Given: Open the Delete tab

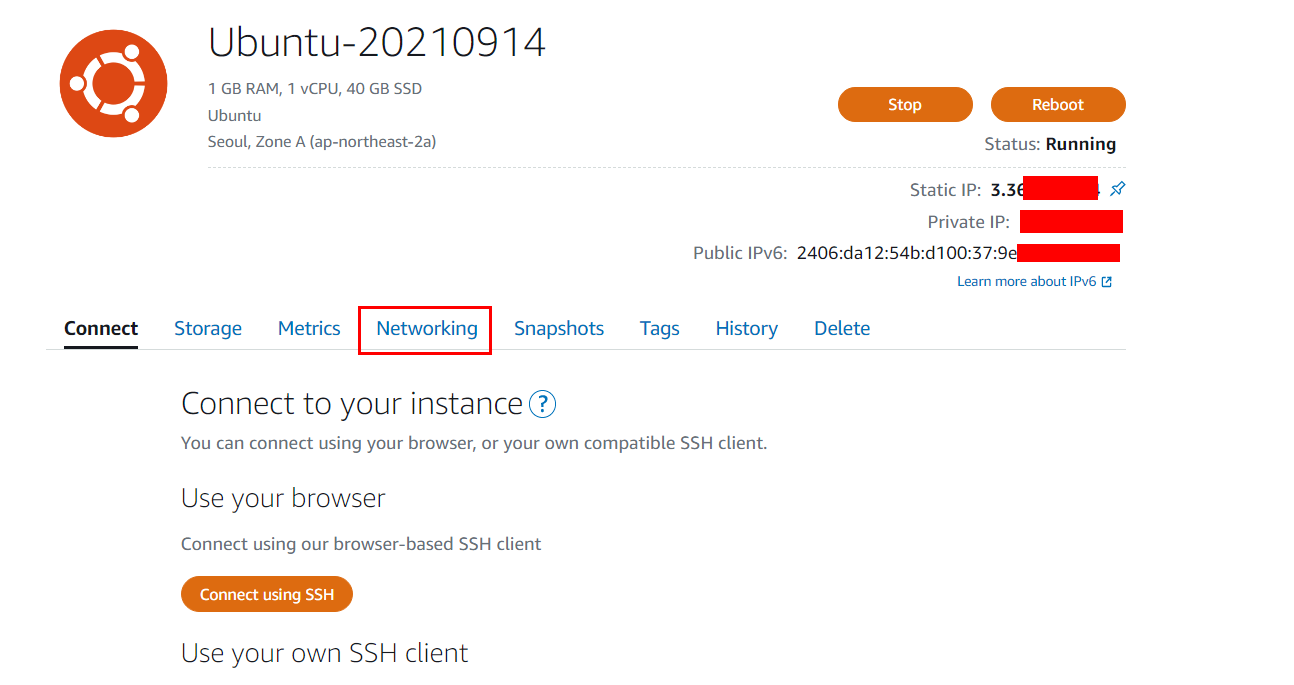Looking at the screenshot, I should 842,328.
